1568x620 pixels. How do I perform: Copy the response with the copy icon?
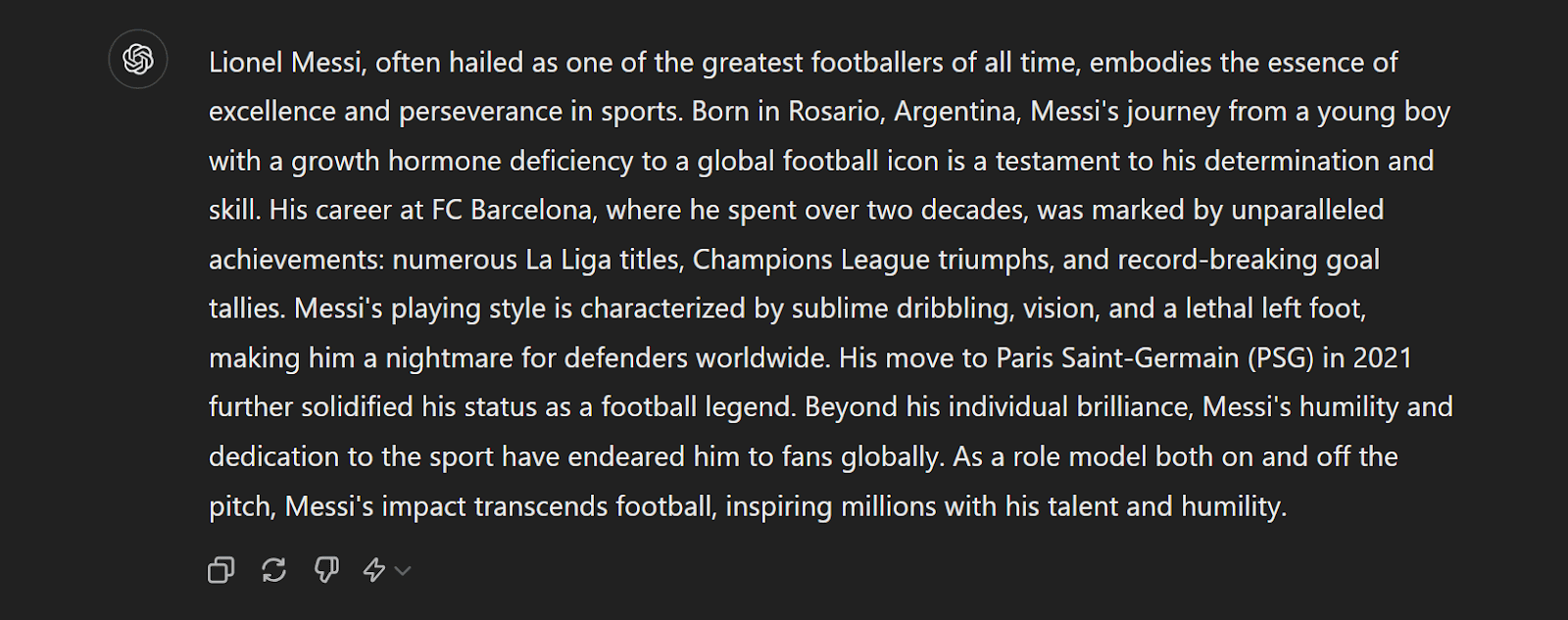[221, 570]
